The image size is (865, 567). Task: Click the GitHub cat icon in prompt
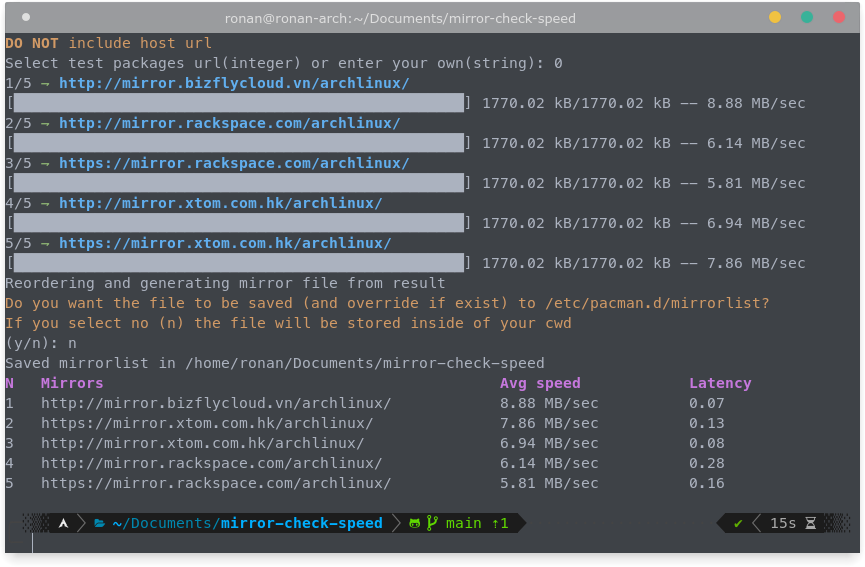pos(414,523)
